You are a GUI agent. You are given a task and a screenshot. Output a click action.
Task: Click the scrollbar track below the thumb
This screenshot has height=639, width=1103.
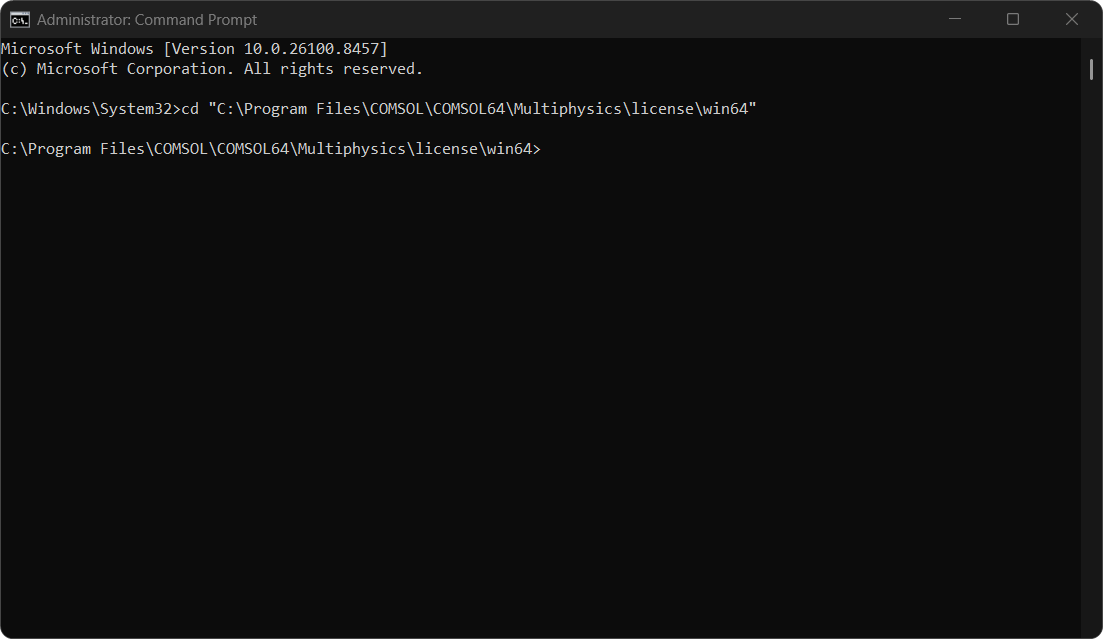(x=1091, y=352)
